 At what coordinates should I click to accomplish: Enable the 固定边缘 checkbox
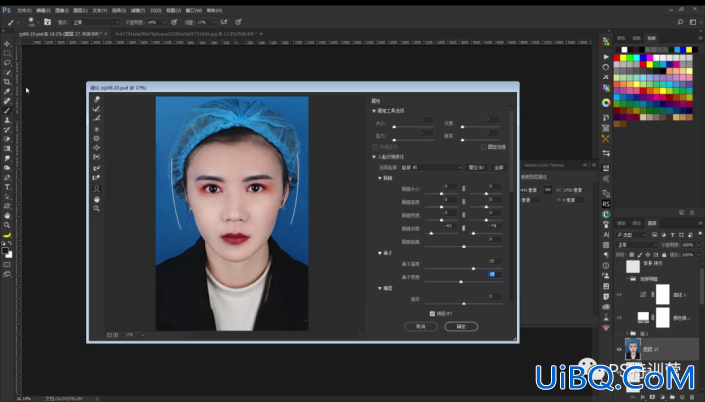point(483,147)
